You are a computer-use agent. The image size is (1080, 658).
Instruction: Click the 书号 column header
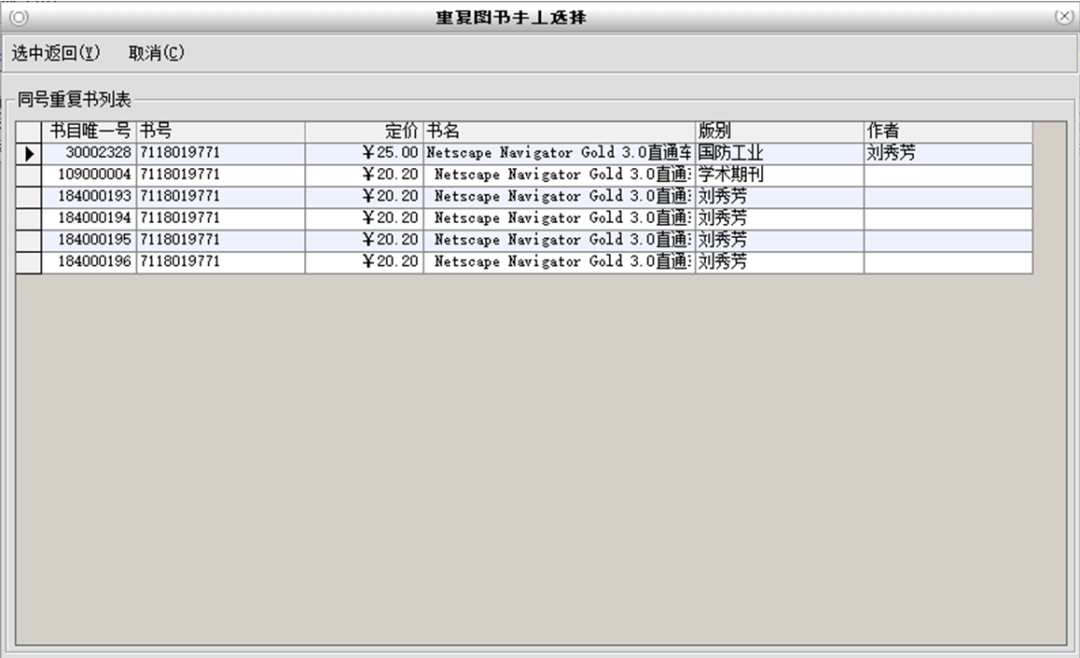click(x=221, y=132)
